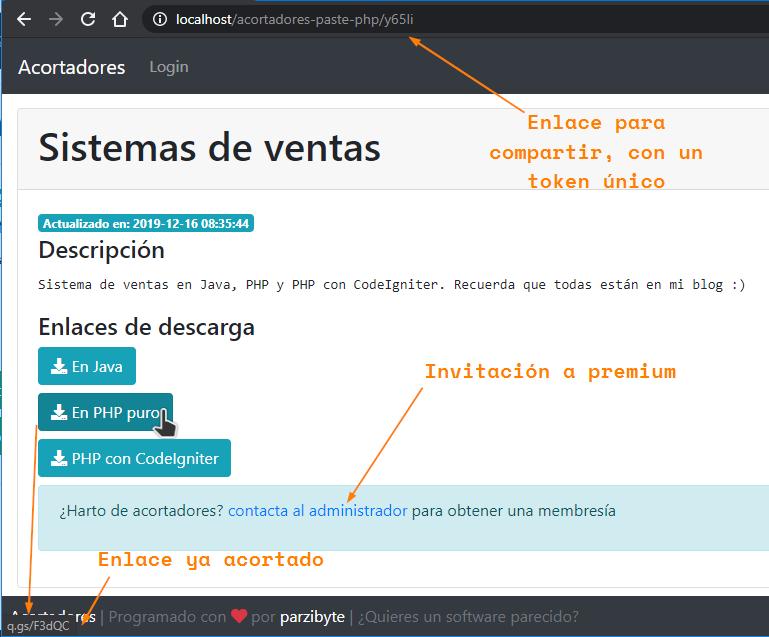The width and height of the screenshot is (769, 637).
Task: Click ¿Quieres un software parecido? link
Action: click(x=468, y=617)
